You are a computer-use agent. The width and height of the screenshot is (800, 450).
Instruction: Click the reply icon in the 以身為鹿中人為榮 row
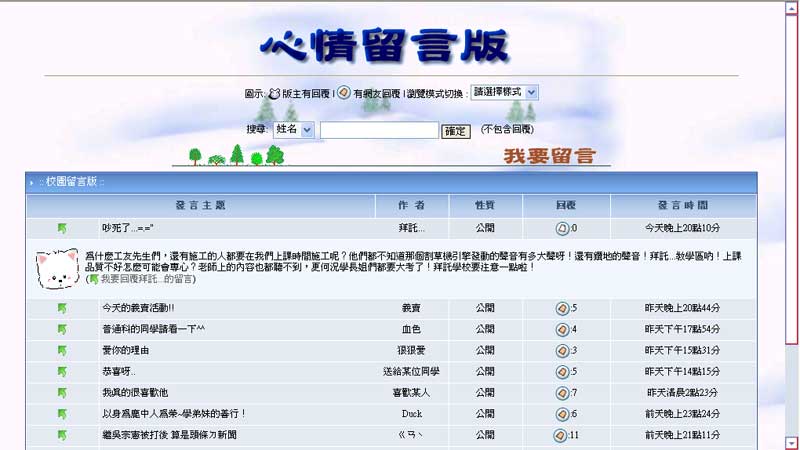pyautogui.click(x=562, y=414)
